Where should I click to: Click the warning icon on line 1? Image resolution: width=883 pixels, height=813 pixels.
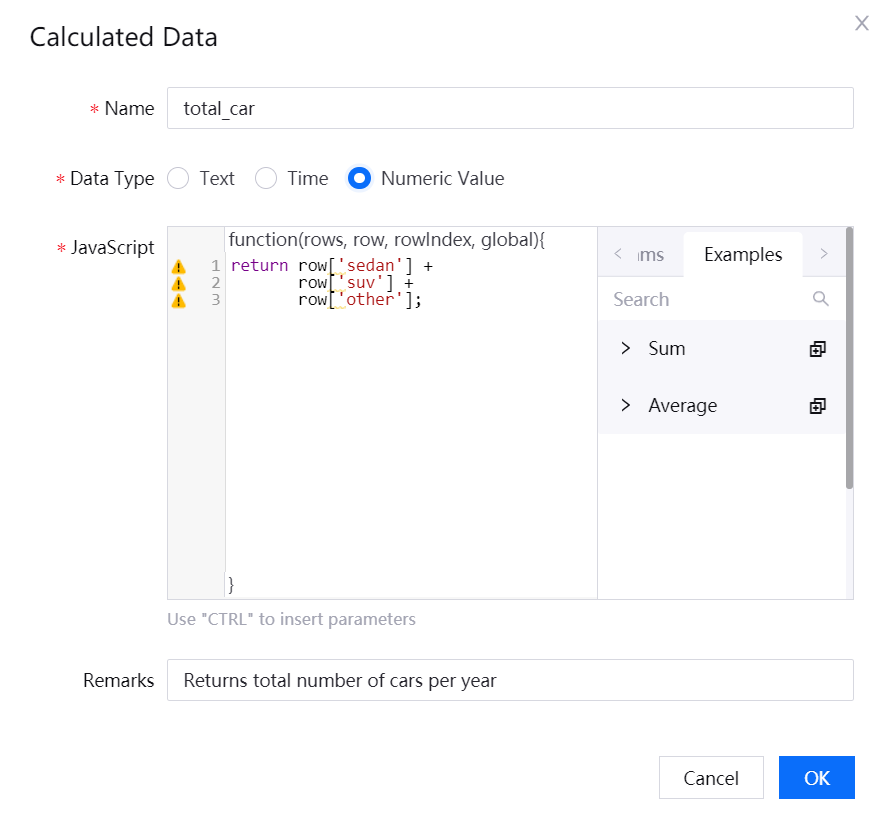tap(178, 267)
